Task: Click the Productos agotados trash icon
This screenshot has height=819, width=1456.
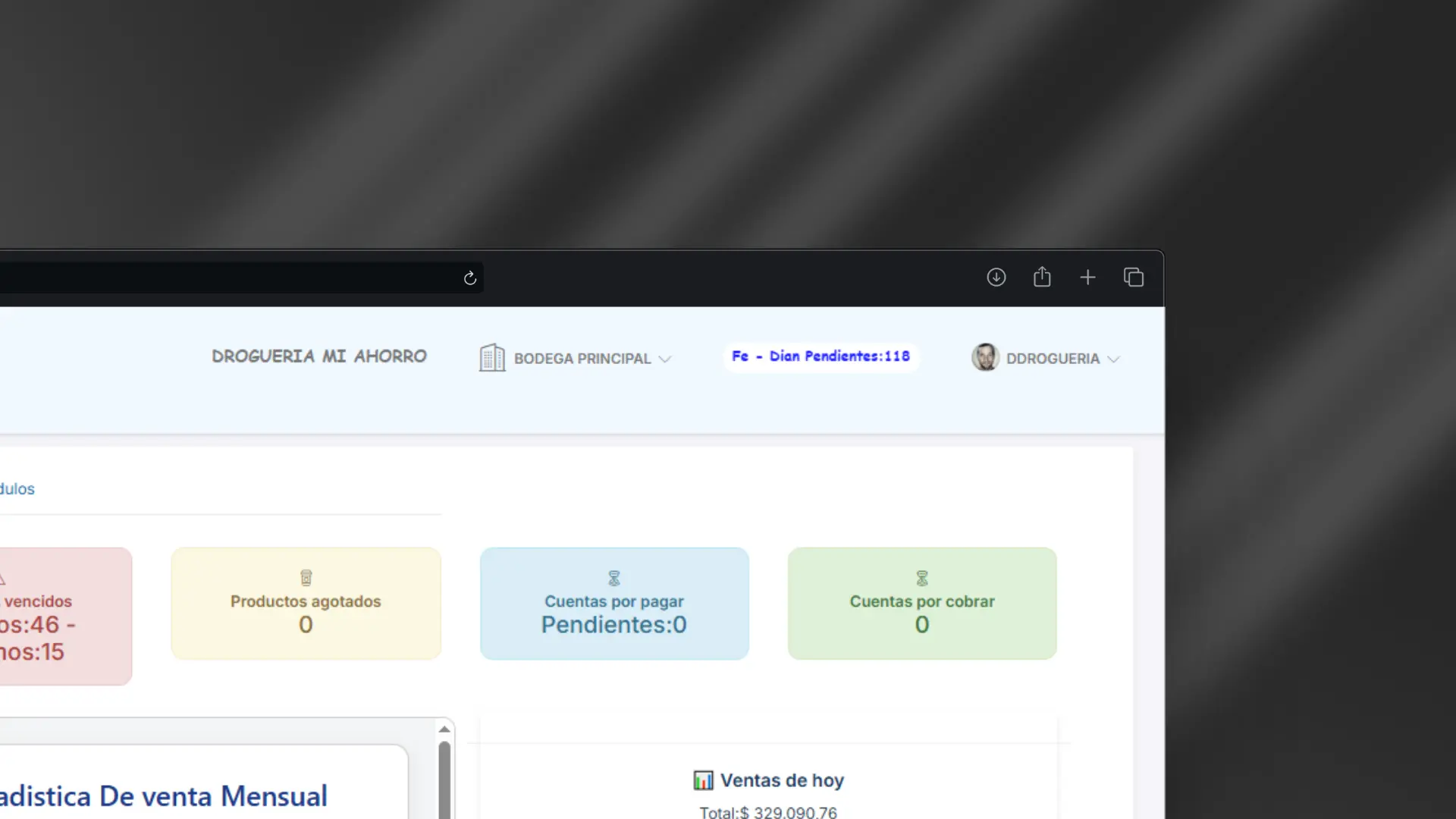Action: (x=306, y=578)
